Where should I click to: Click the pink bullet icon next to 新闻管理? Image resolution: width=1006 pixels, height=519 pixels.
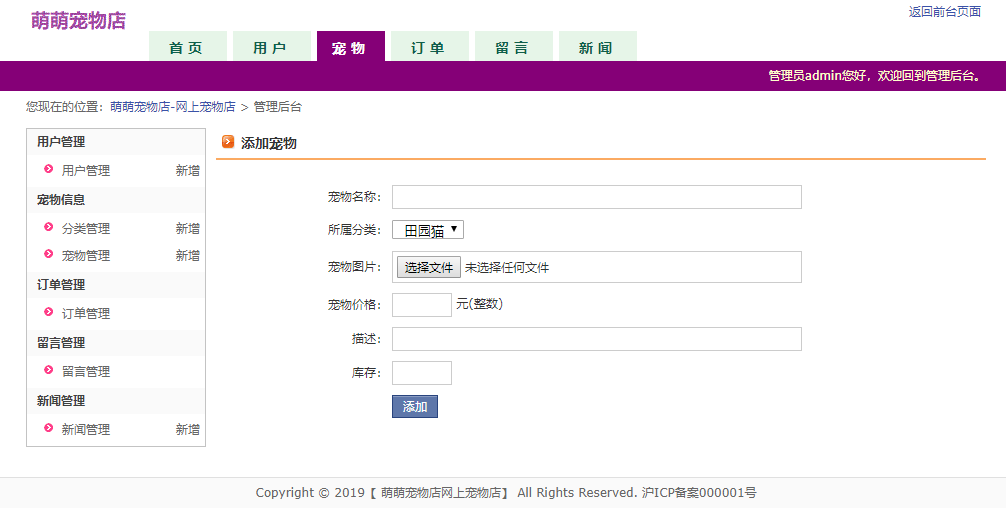click(49, 428)
